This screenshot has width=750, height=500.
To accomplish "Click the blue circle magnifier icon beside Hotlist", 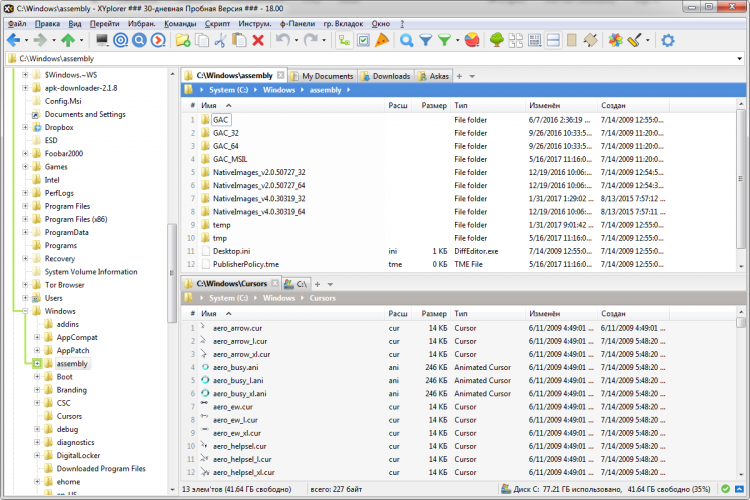I will (139, 40).
